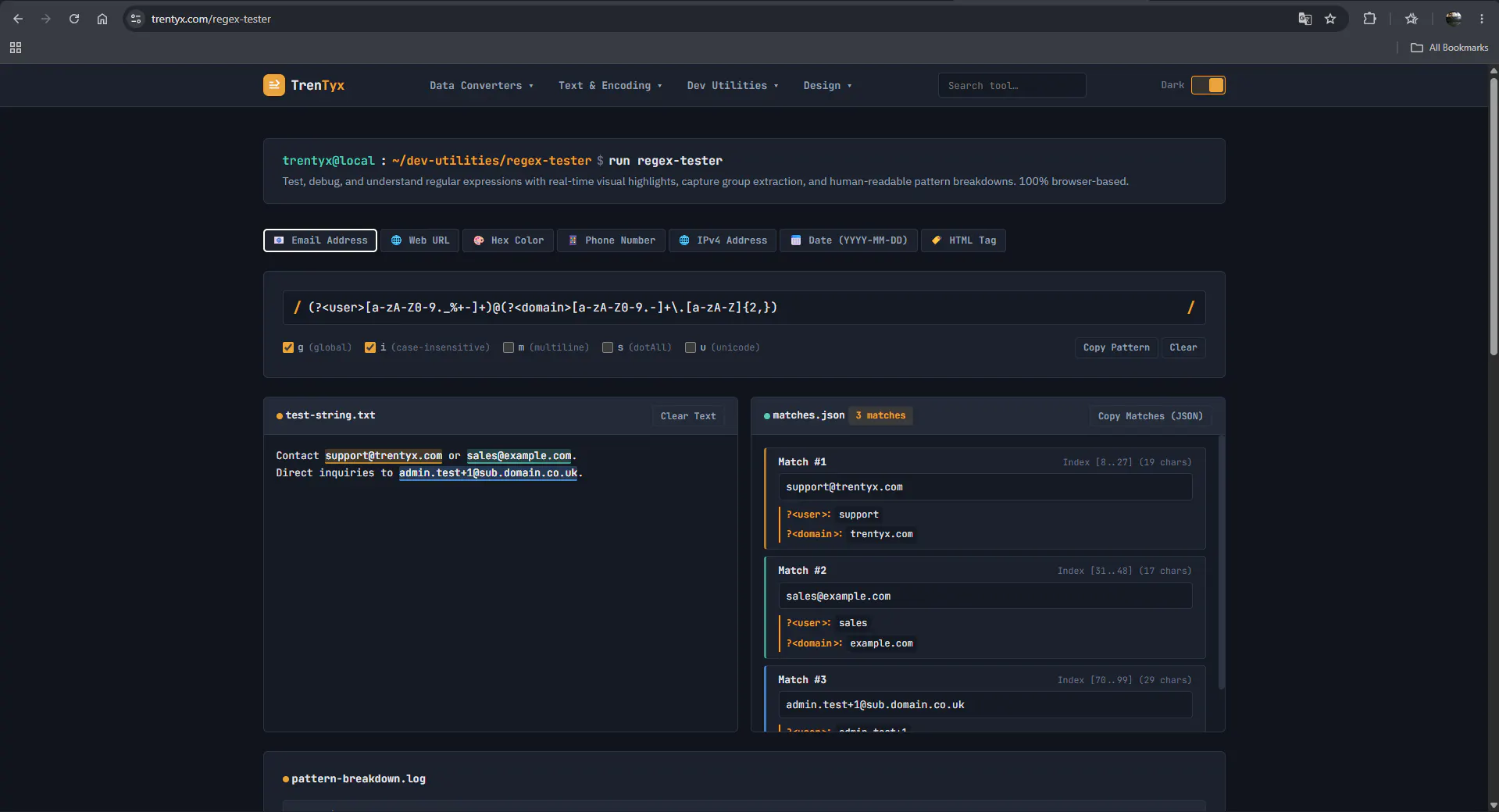Open the Dev Utilities dropdown menu
Viewport: 1499px width, 812px height.
733,85
